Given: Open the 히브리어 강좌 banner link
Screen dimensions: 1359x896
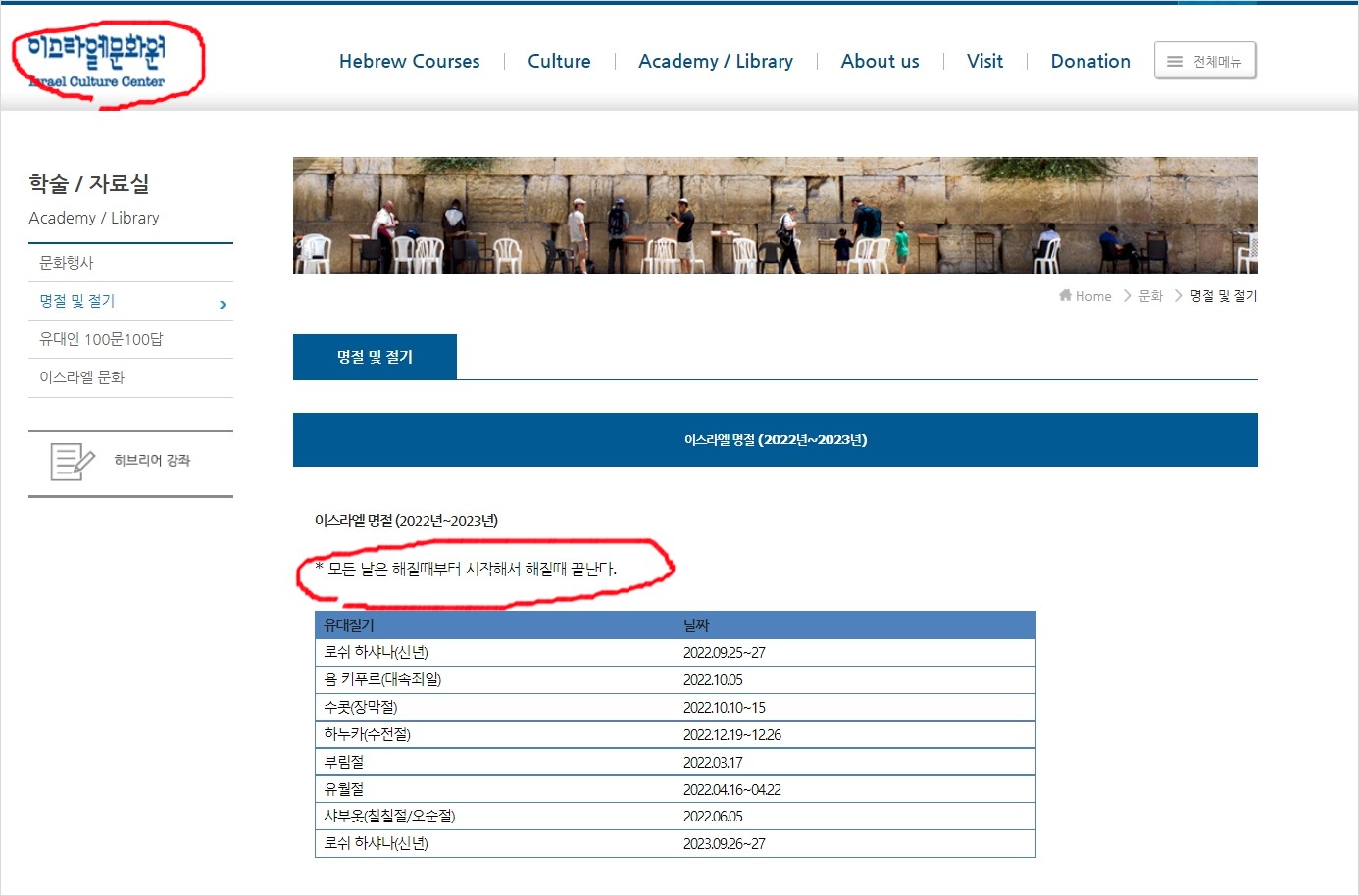Looking at the screenshot, I should tap(130, 464).
